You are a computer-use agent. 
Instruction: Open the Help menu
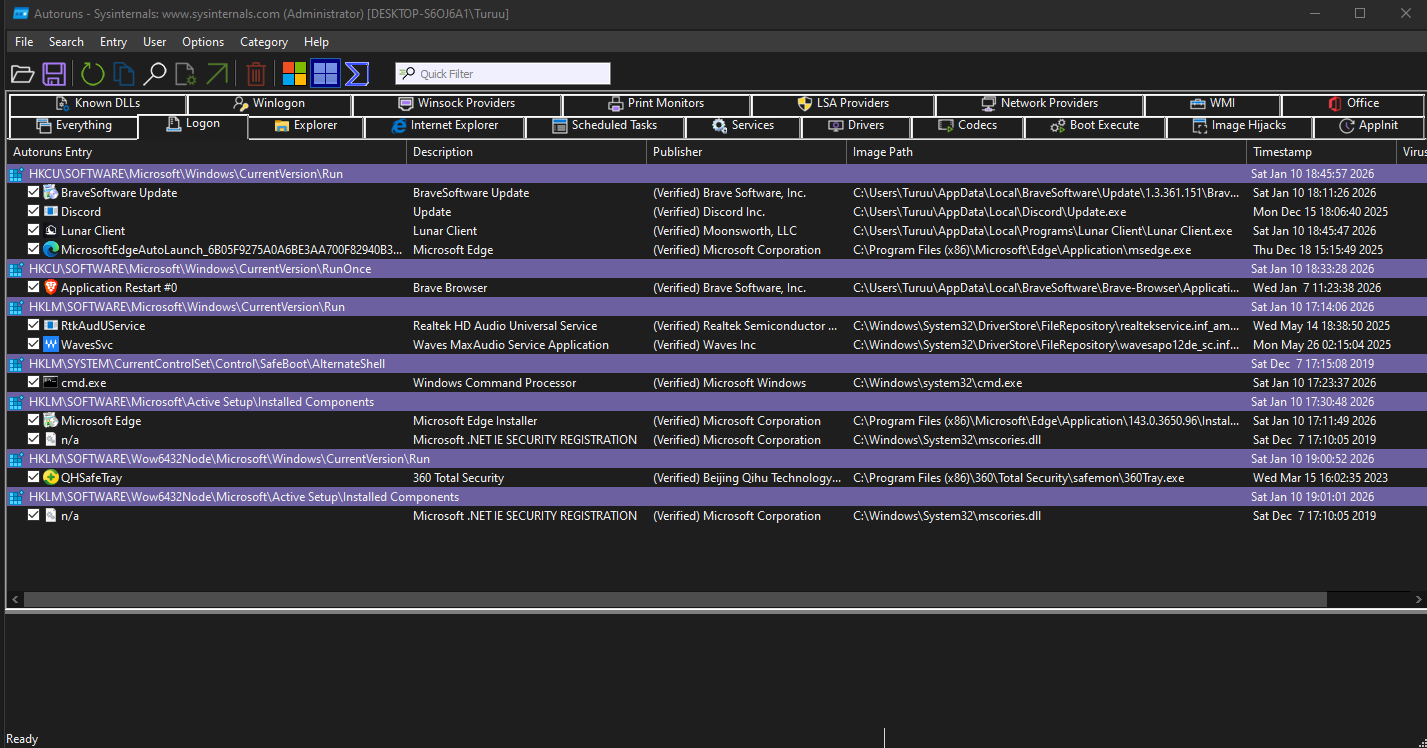coord(316,42)
